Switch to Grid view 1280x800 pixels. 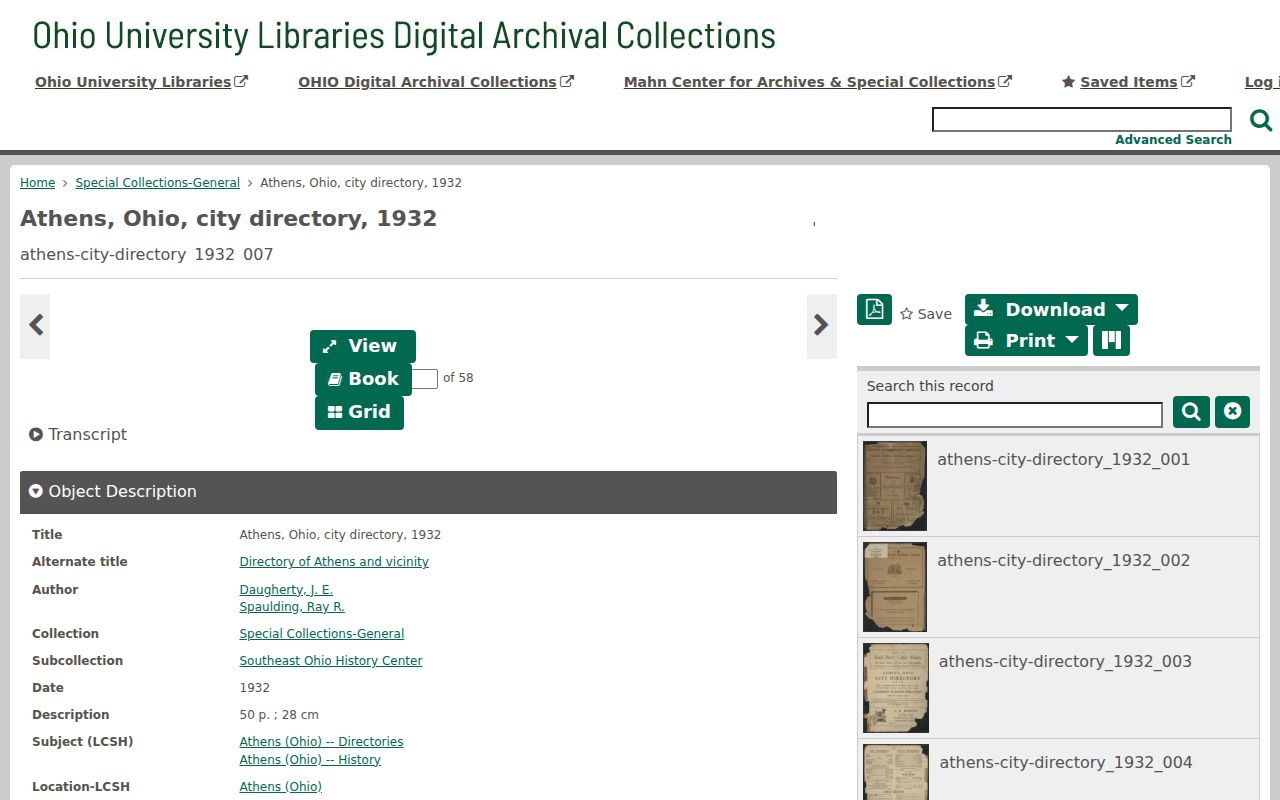(x=359, y=412)
